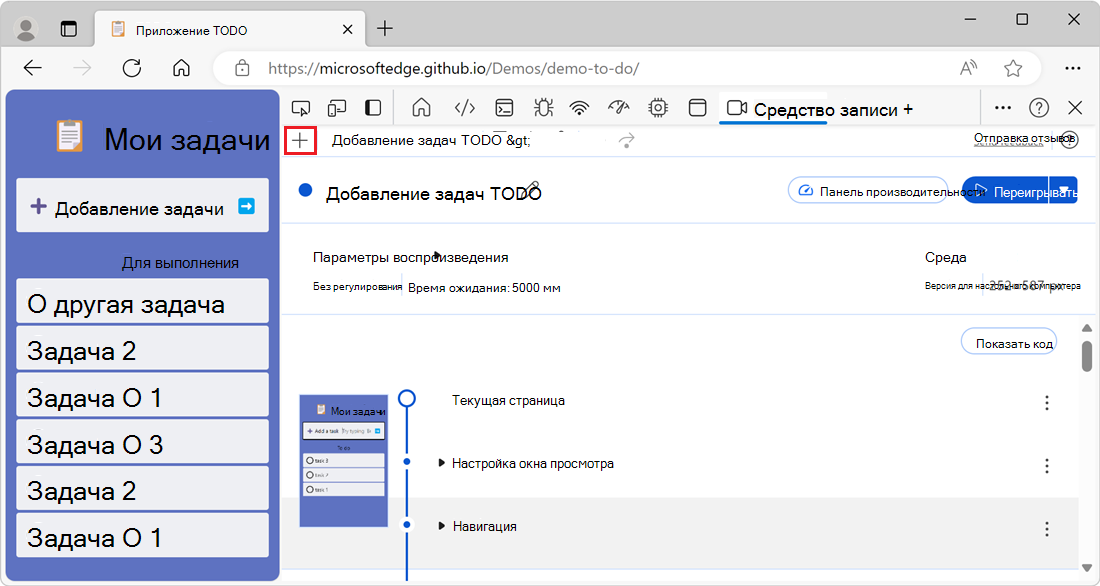Open the Performance gauge icon
This screenshot has height=586, width=1100.
pos(618,108)
